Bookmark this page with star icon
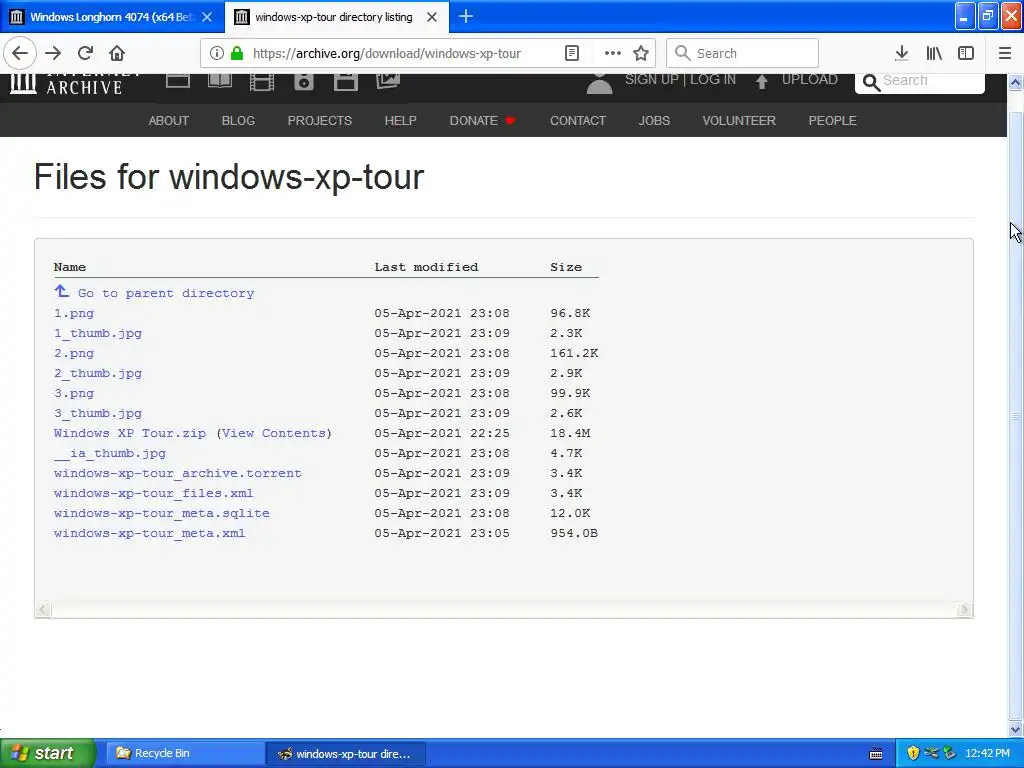Image resolution: width=1024 pixels, height=768 pixels. (641, 53)
